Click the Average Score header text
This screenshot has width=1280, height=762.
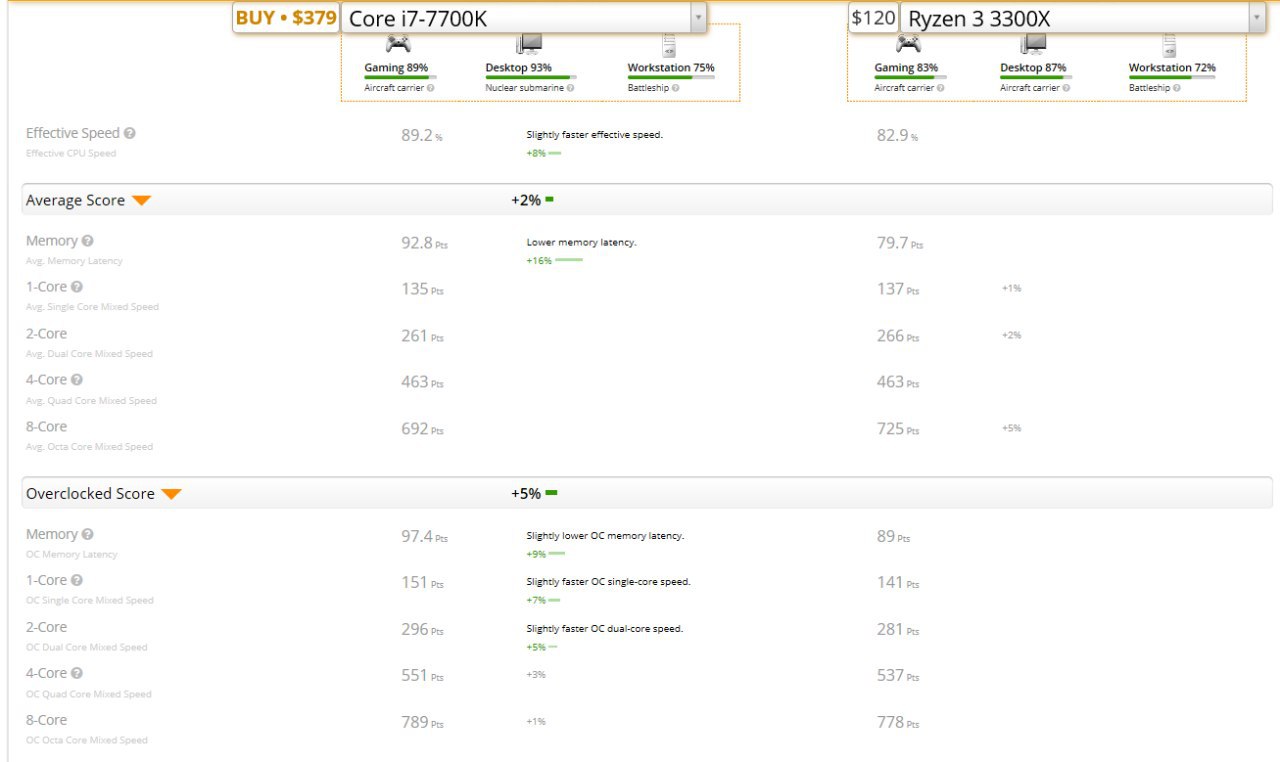(x=75, y=201)
